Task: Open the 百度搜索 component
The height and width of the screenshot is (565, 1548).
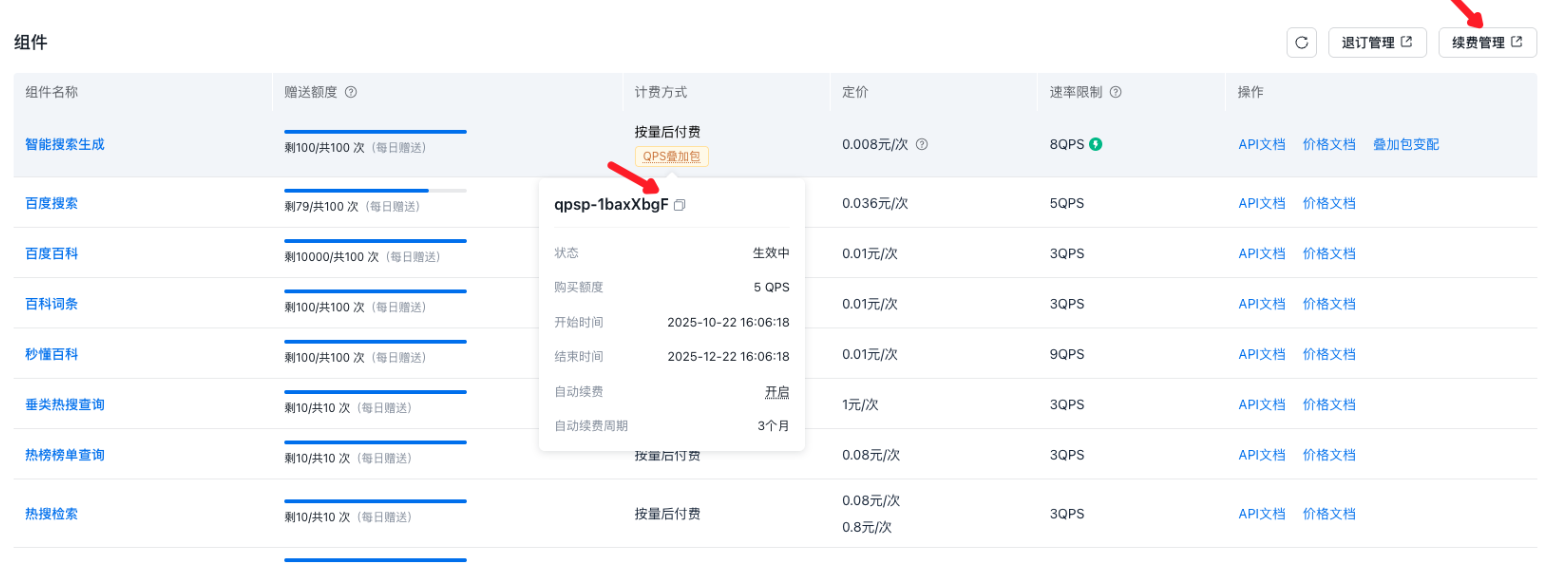Action: click(51, 203)
